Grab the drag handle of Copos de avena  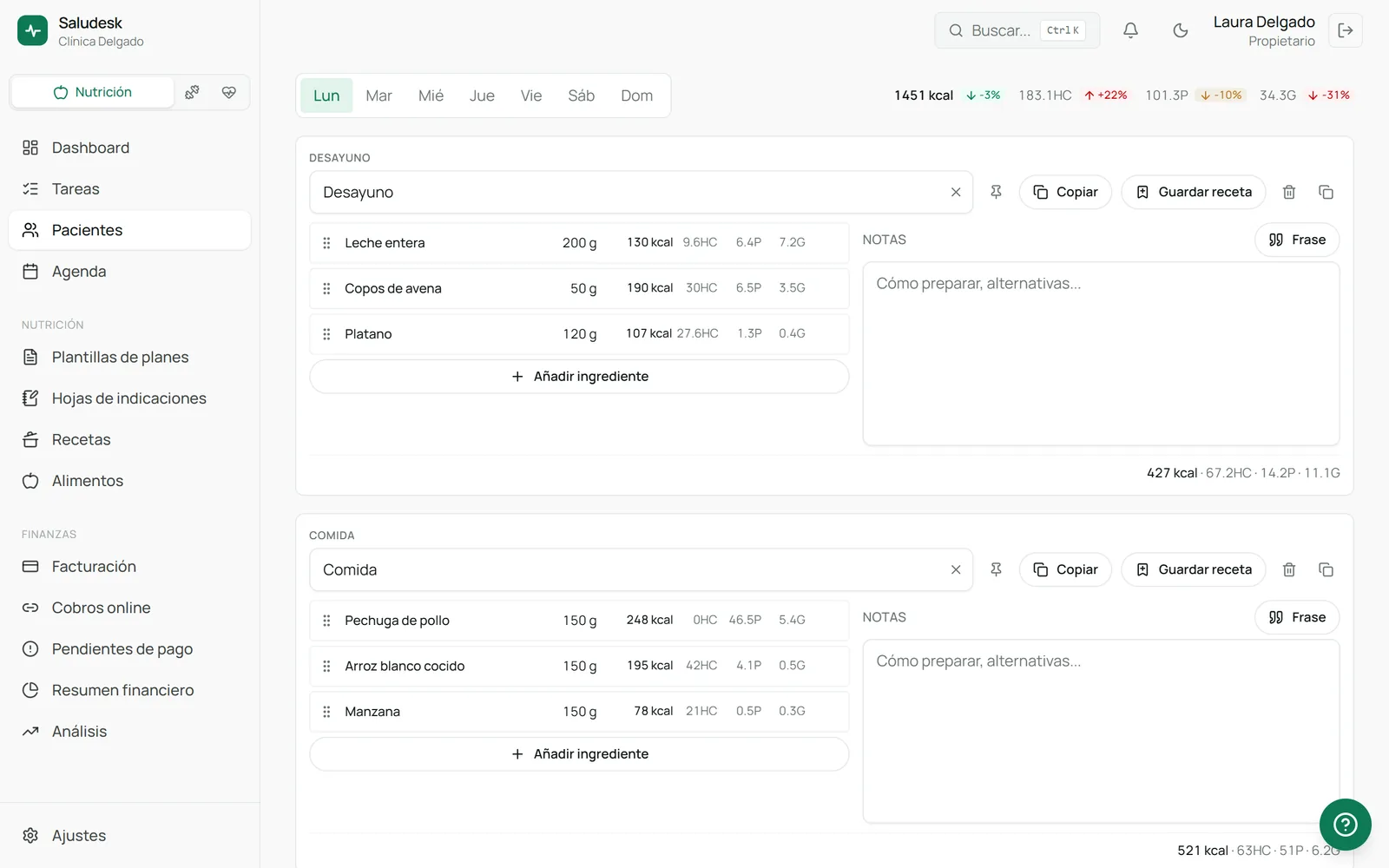pos(326,288)
